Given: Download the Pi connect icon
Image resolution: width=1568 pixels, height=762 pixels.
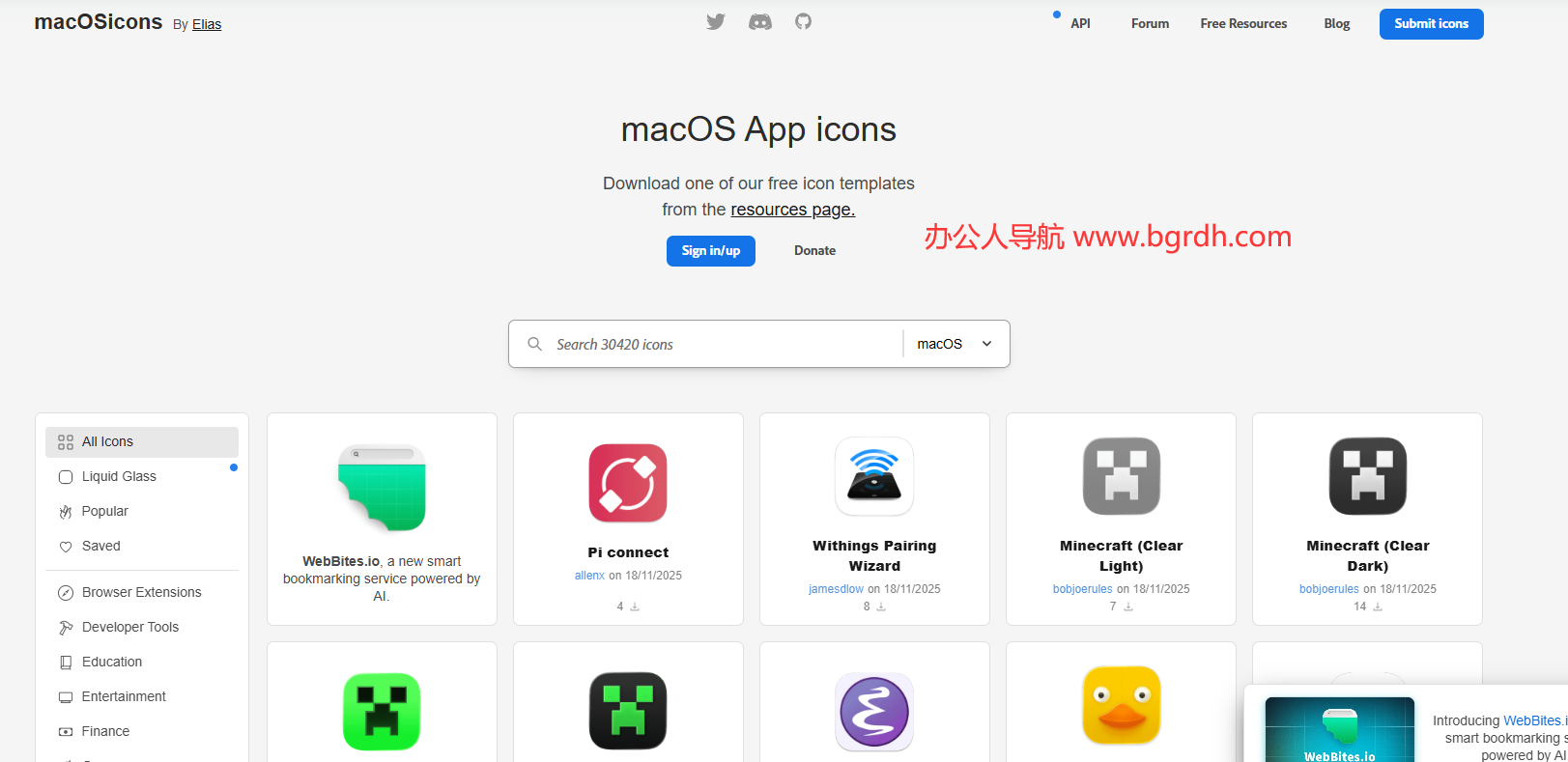Looking at the screenshot, I should click(635, 607).
